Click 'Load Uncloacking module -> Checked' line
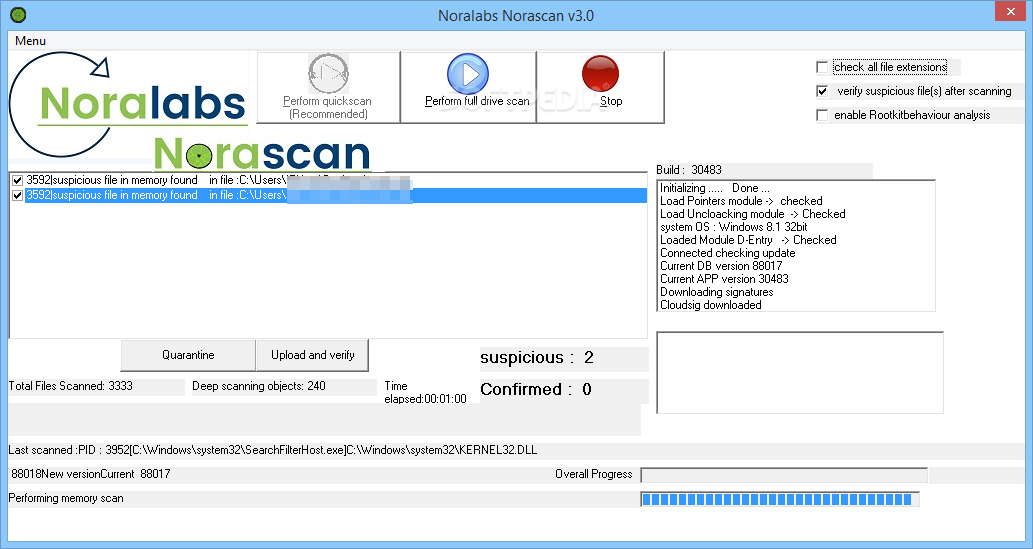The image size is (1033, 549). (752, 214)
